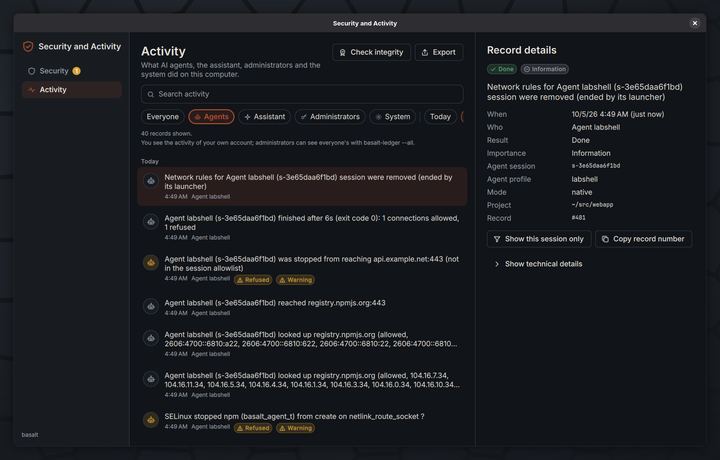720x460 pixels.
Task: Open the SELinux stopped npm record
Action: pyautogui.click(x=302, y=422)
